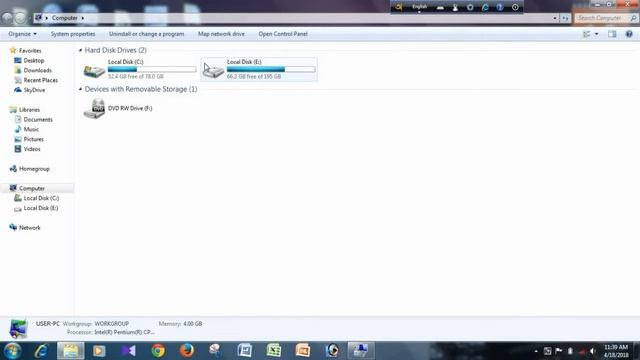Open Windows Media Player from taskbar
This screenshot has width=640, height=360.
coord(99,351)
